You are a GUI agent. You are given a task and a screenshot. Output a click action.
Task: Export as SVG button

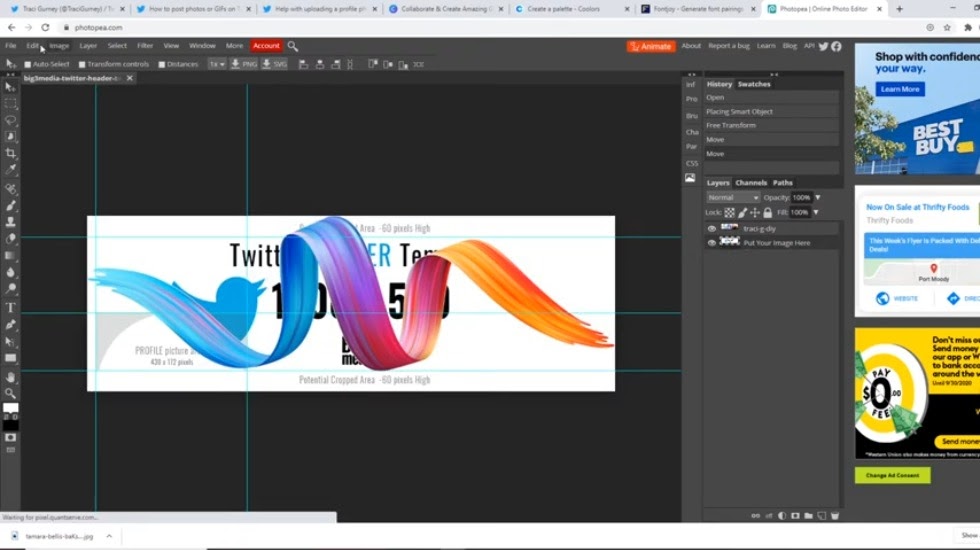274,64
